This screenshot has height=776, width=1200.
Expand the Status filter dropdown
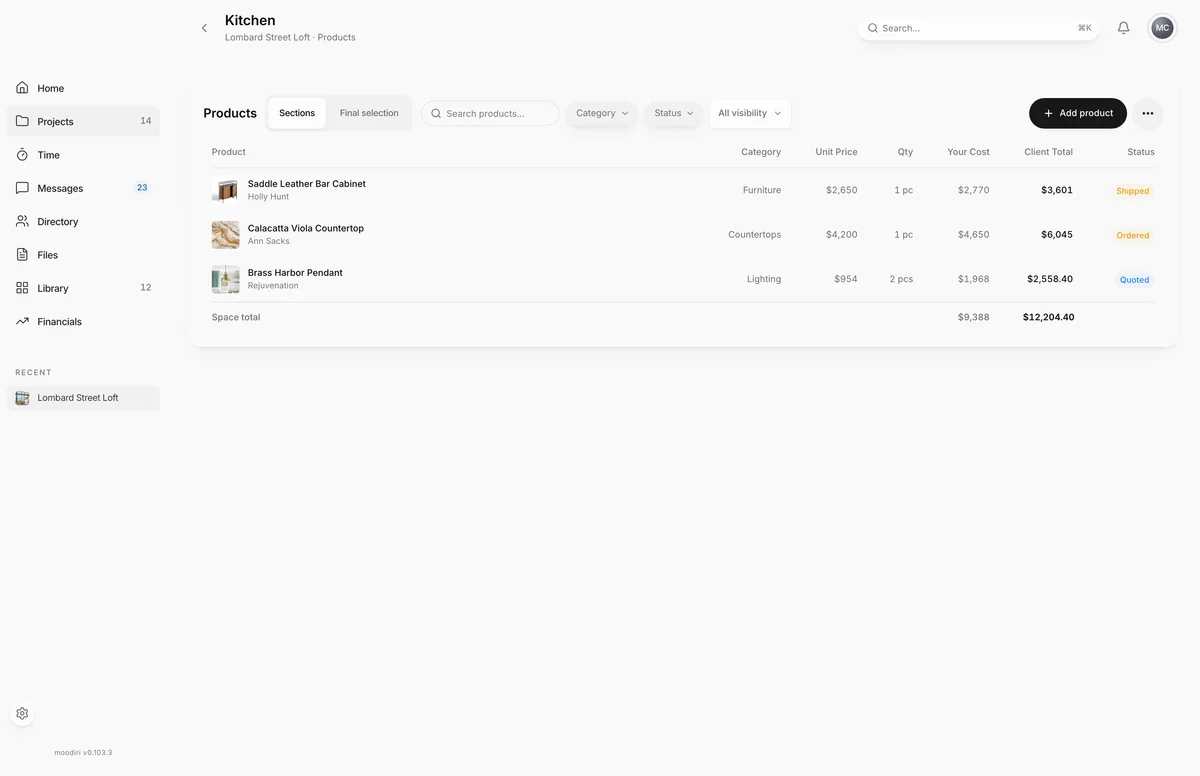coord(674,113)
